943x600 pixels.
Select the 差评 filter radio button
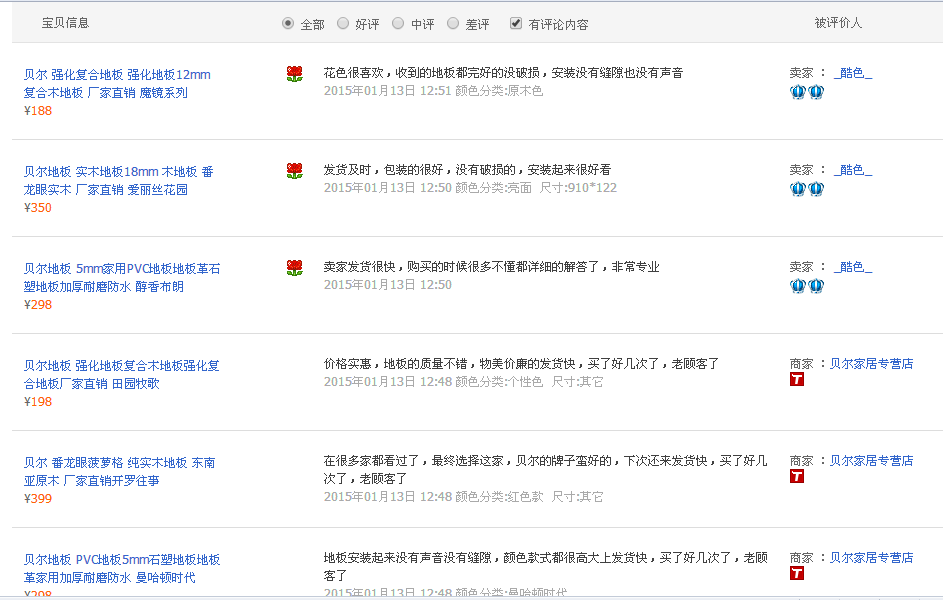coord(453,23)
